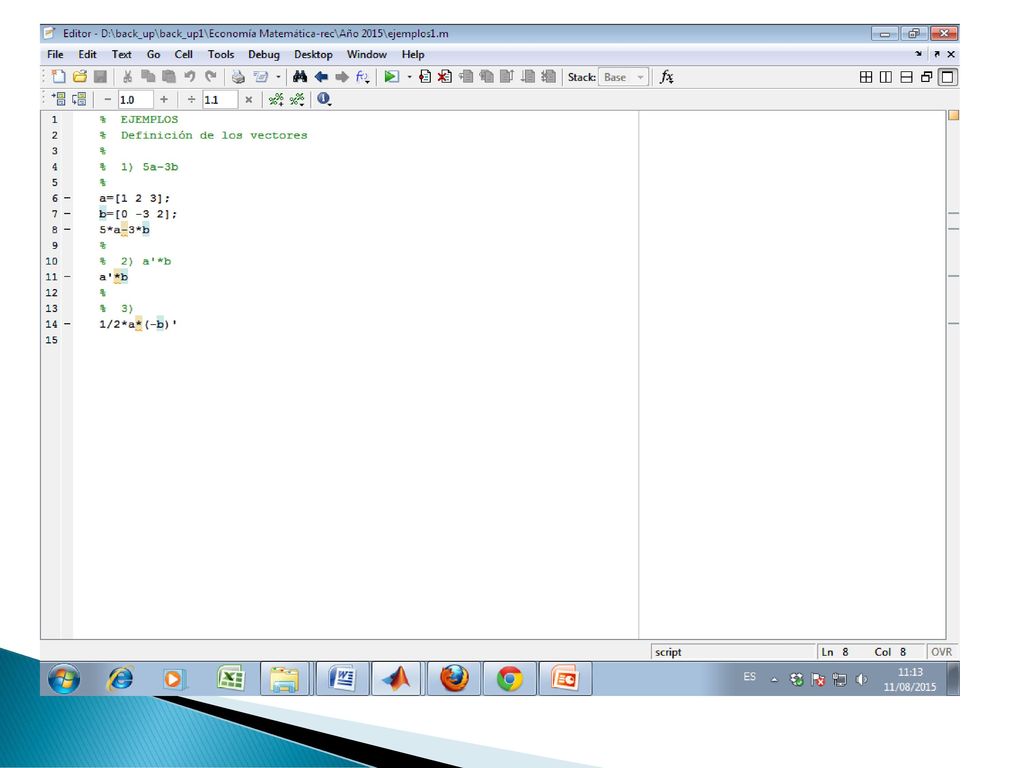Screen dimensions: 1024x768
Task: Open the show functions fx dropdown
Action: pyautogui.click(x=362, y=77)
